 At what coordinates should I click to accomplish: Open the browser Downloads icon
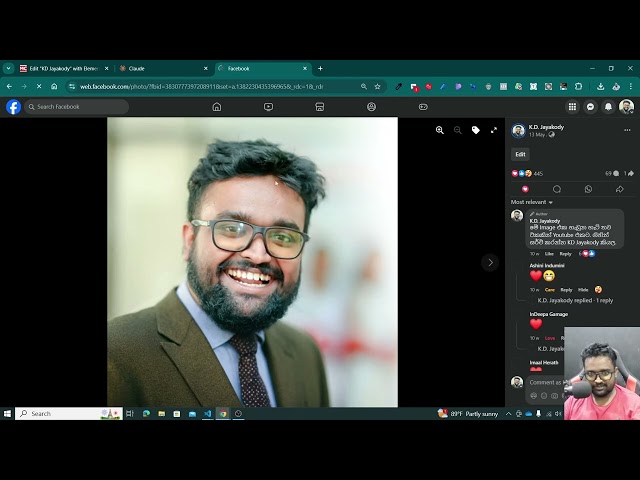pyautogui.click(x=600, y=87)
